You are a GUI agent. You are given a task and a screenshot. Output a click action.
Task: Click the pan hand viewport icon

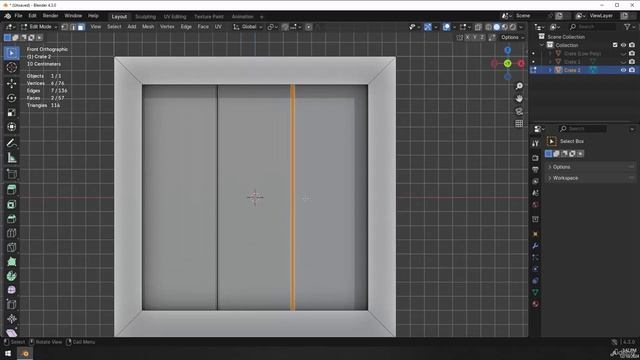[519, 99]
